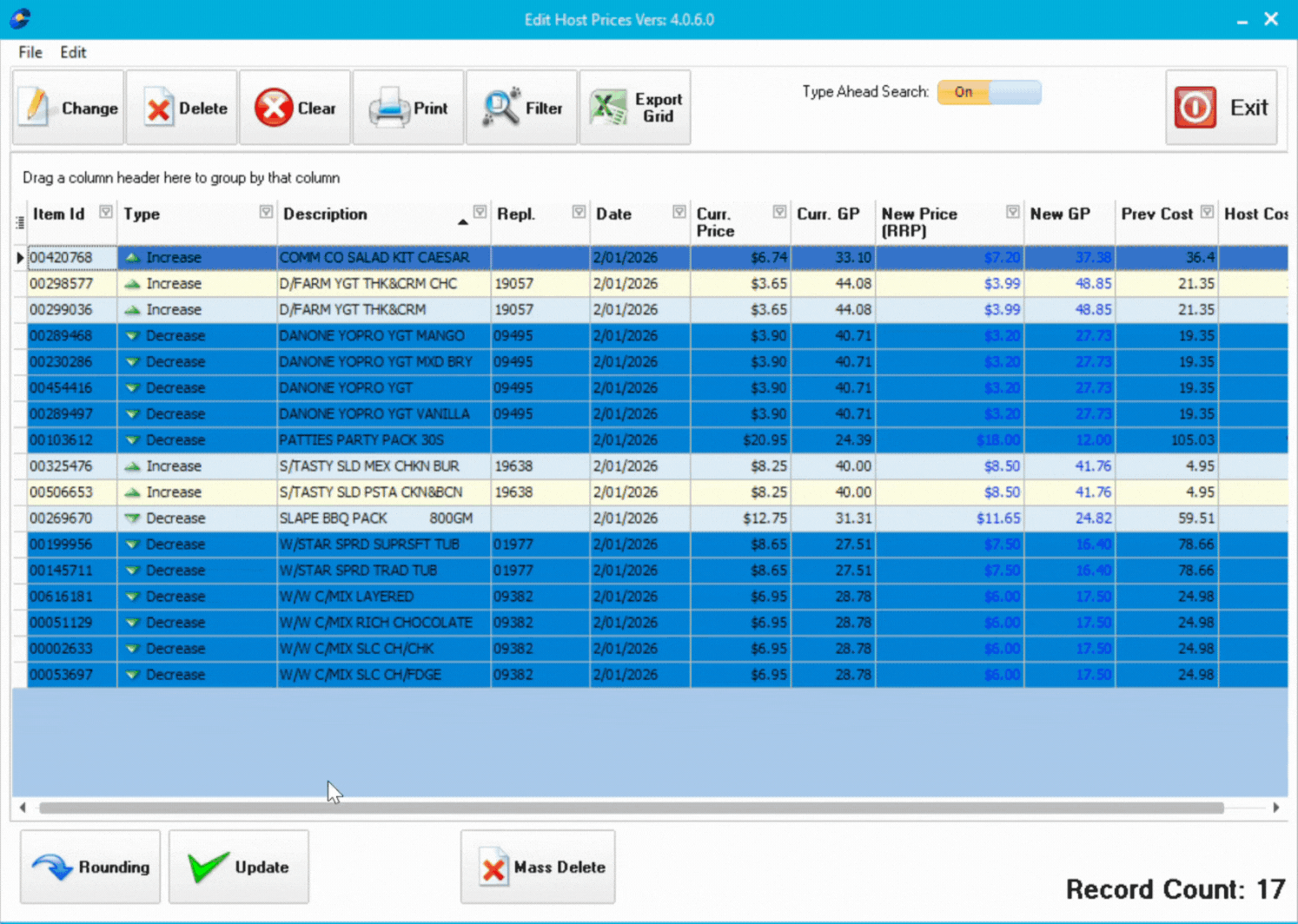Screen dimensions: 1298x924
Task: Open the Print dialog from the toolbar
Action: (x=408, y=107)
